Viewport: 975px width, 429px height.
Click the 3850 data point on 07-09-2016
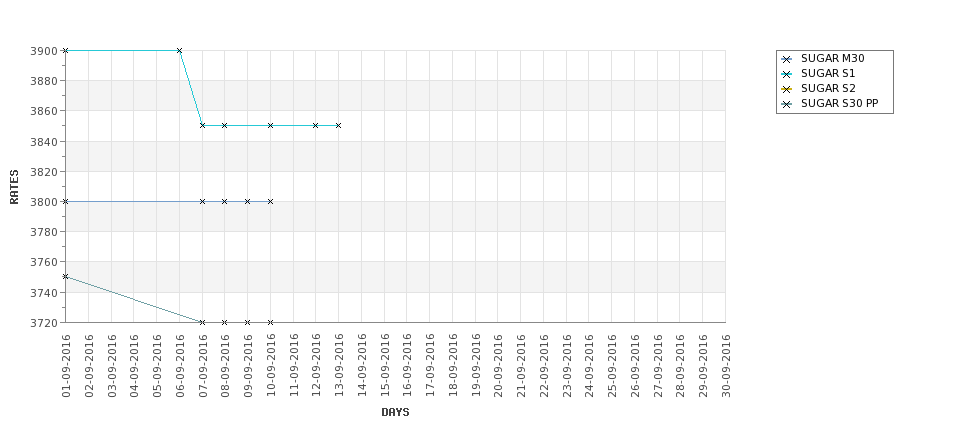(x=202, y=126)
